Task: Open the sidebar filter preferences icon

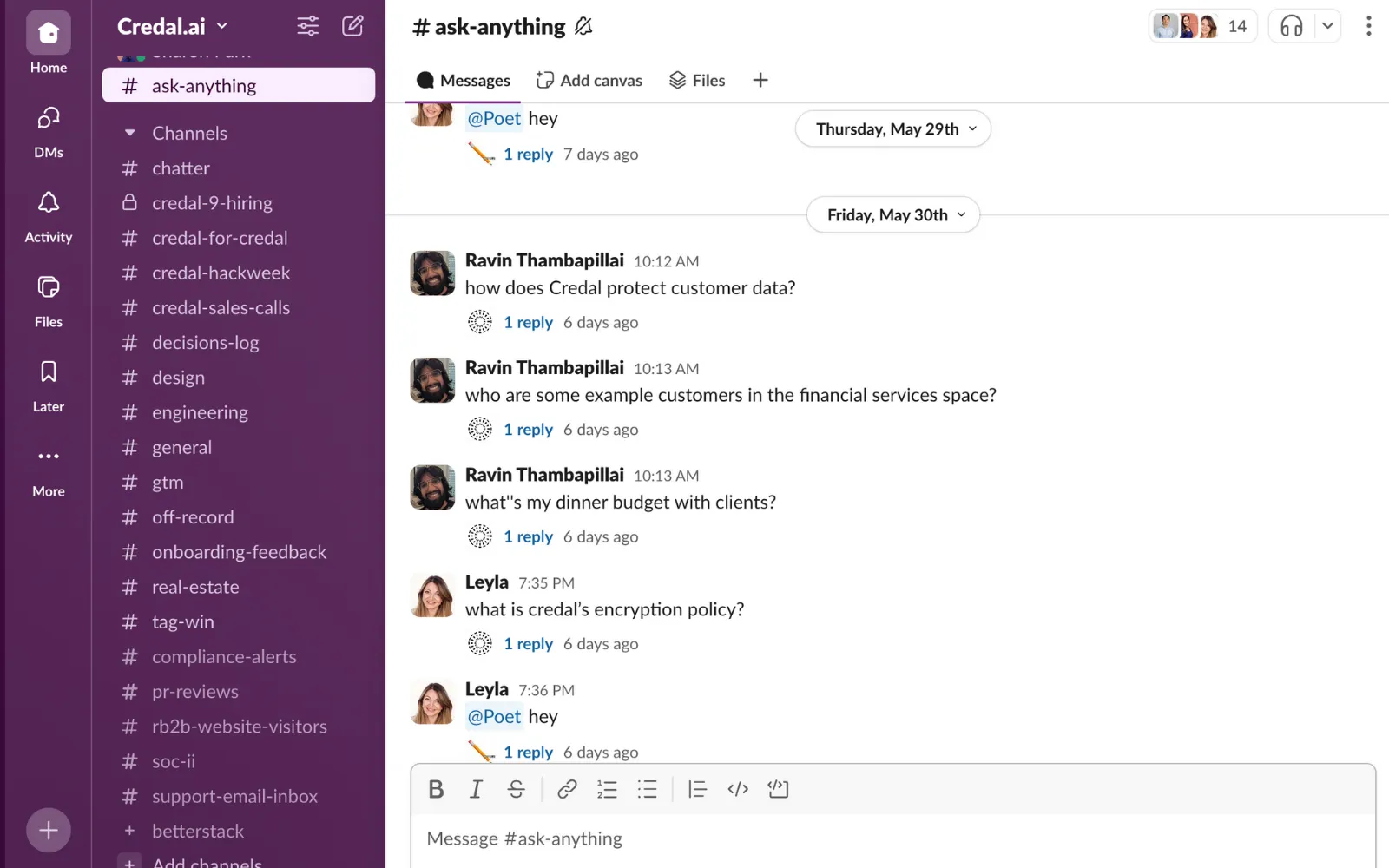Action: [307, 26]
